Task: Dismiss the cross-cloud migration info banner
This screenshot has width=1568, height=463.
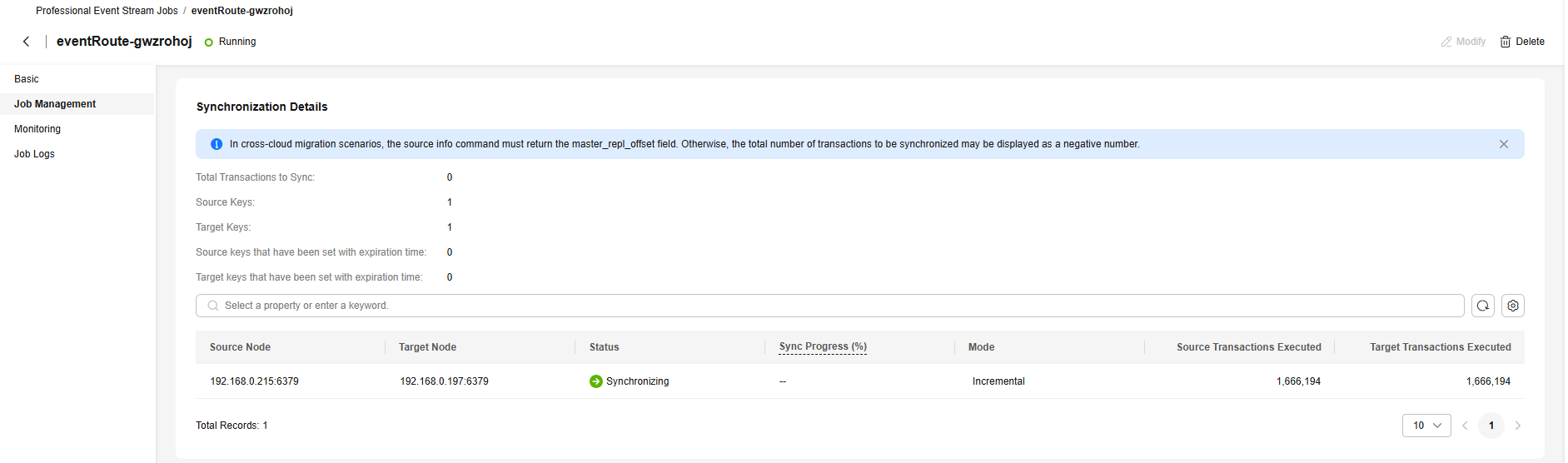Action: point(1504,144)
